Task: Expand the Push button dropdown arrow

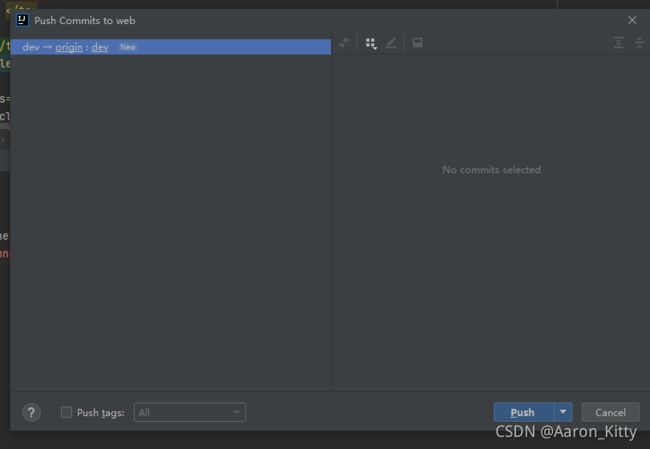Action: point(563,412)
